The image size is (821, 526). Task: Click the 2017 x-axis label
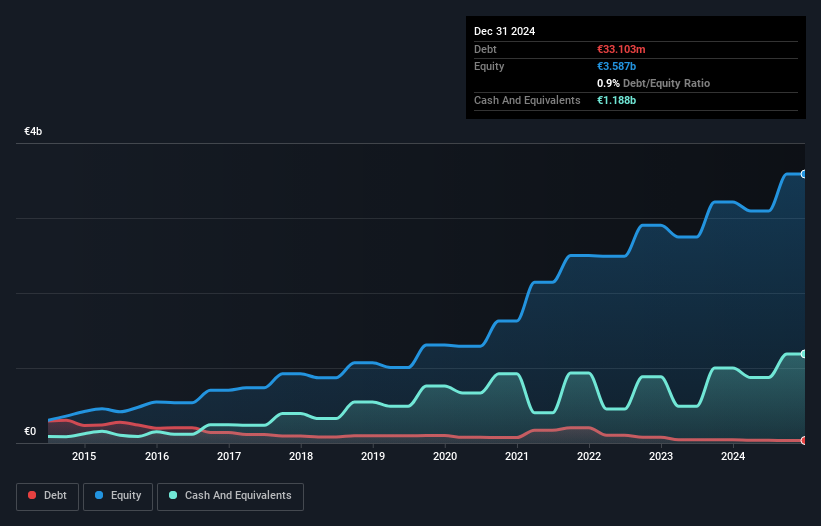tap(229, 456)
